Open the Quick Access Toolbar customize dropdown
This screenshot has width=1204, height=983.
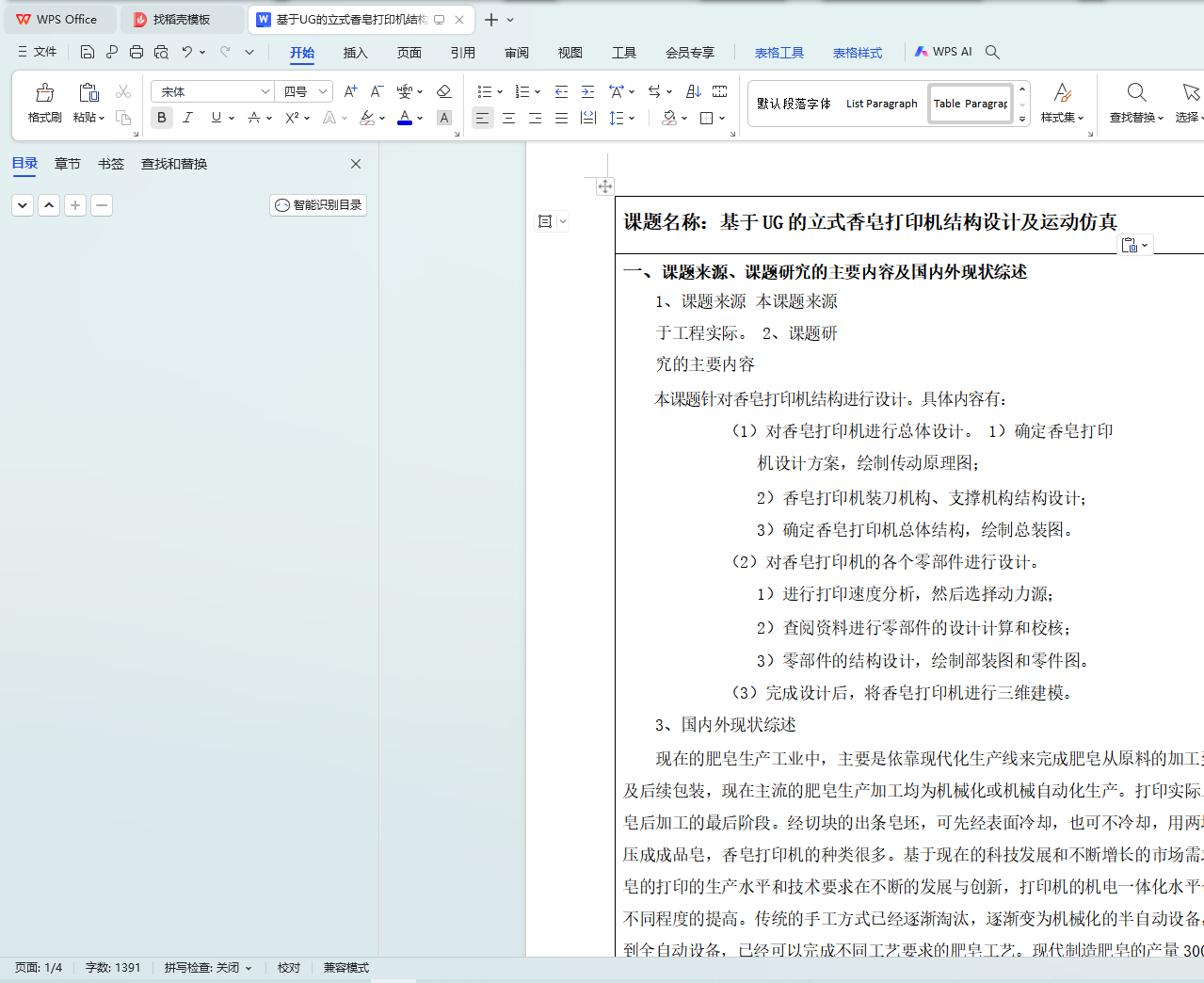249,52
